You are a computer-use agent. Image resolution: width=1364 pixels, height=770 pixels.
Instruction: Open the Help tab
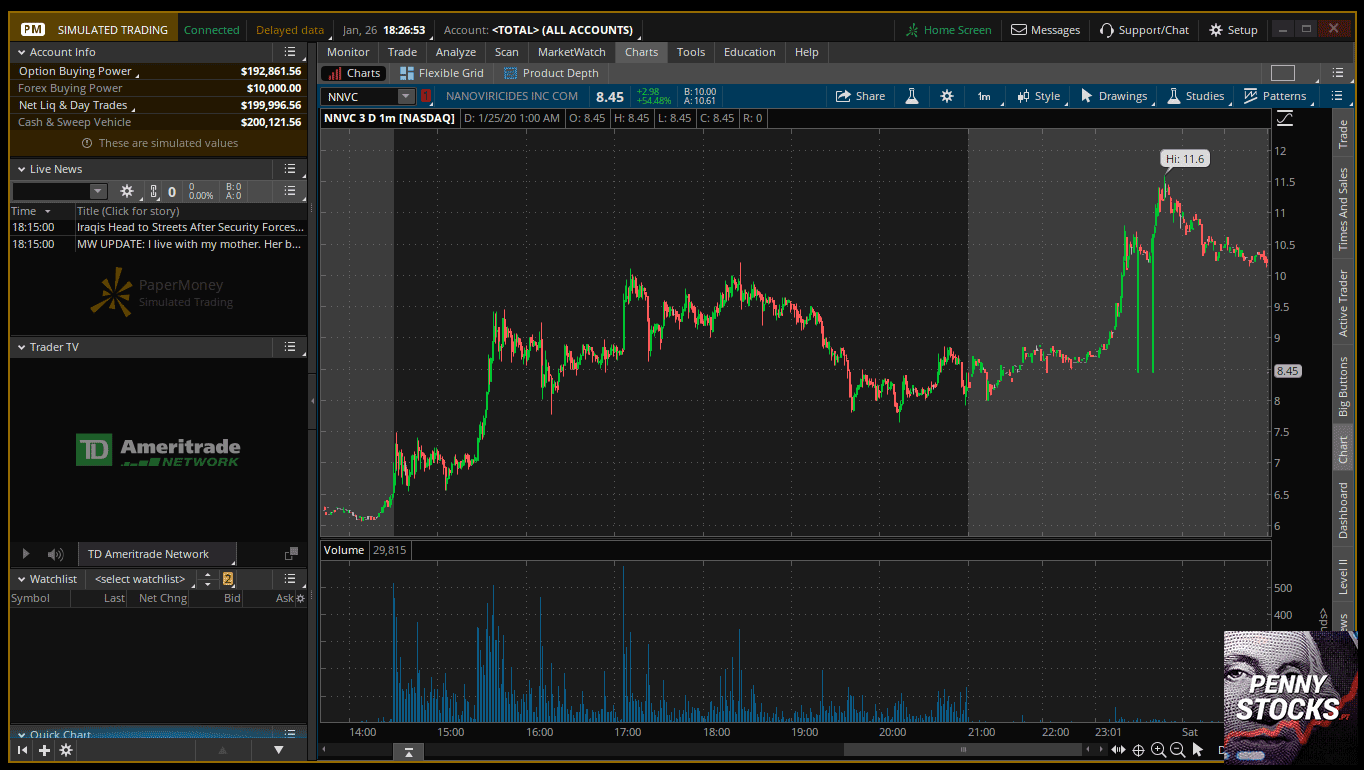(807, 52)
